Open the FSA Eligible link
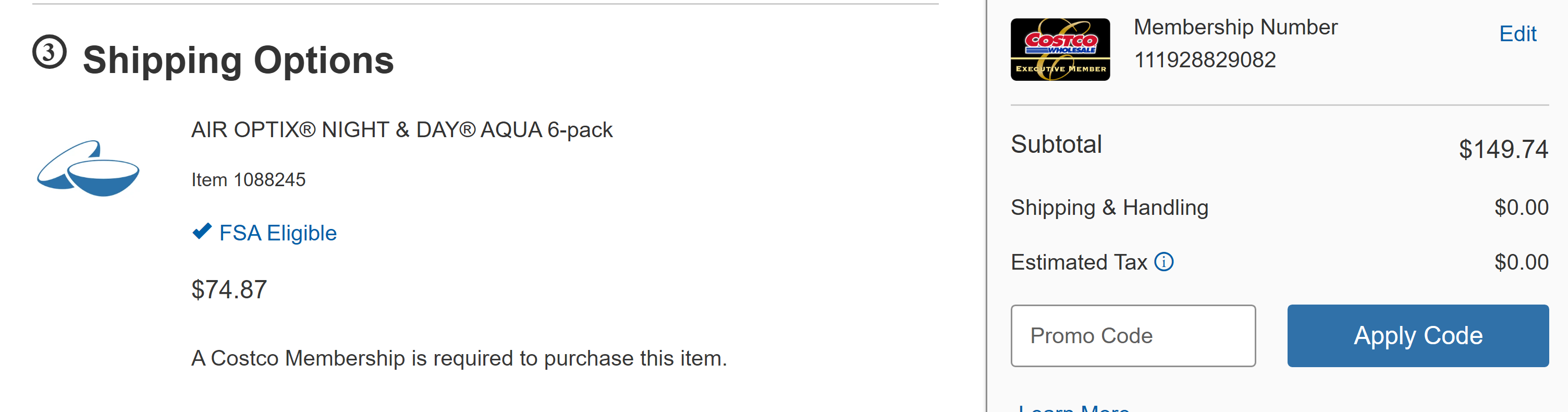Screen dimensions: 1568x412 [x=277, y=233]
